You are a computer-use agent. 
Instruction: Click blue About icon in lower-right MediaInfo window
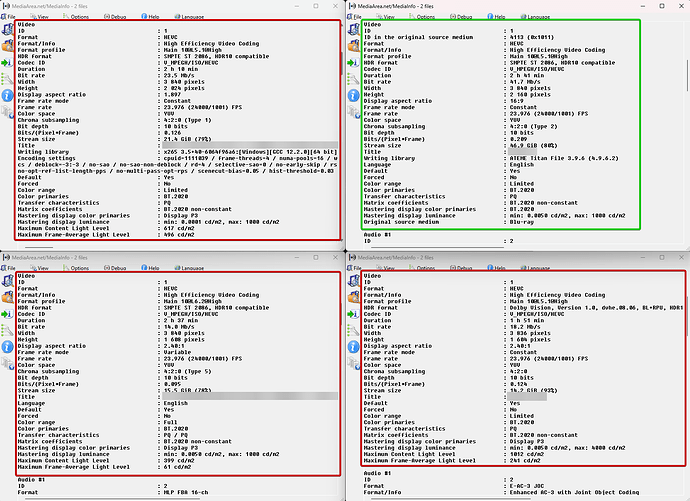pyautogui.click(x=354, y=347)
